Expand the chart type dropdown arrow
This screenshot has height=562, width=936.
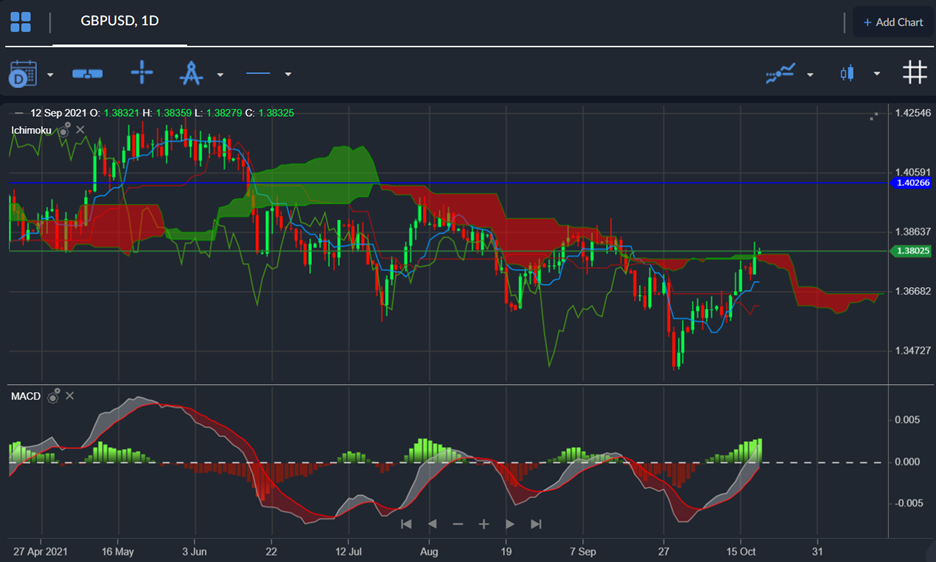(877, 74)
